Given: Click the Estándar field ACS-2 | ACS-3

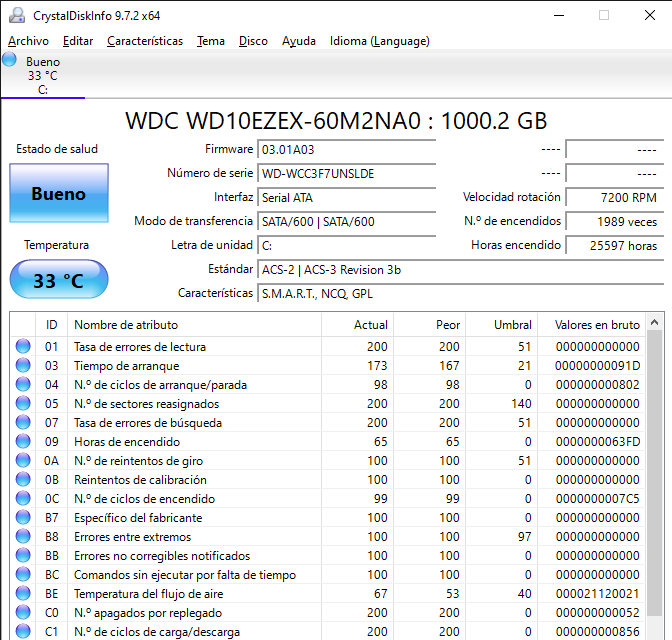Looking at the screenshot, I should pos(461,270).
